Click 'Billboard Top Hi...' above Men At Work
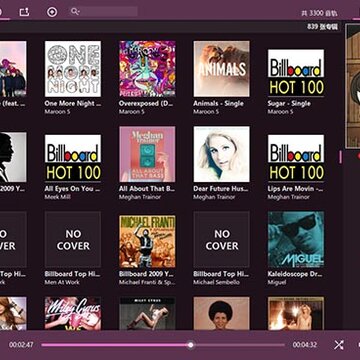360x360 pixels. coord(72,274)
